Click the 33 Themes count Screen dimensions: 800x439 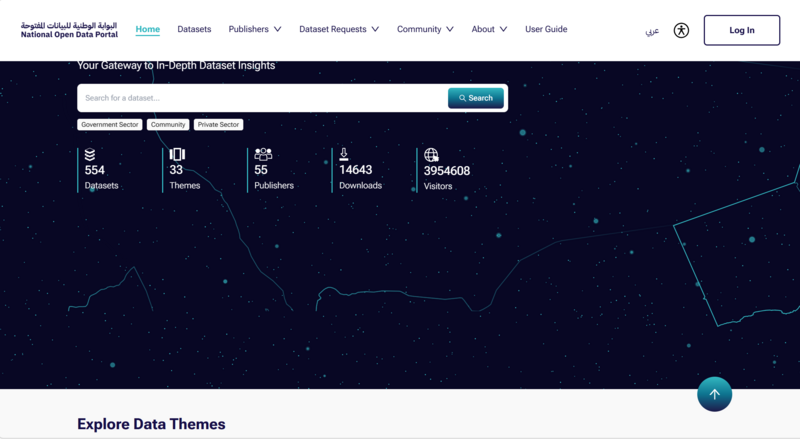click(x=176, y=170)
